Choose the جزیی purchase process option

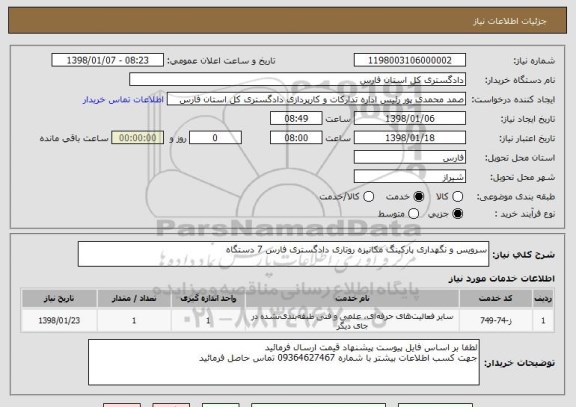tap(457, 214)
